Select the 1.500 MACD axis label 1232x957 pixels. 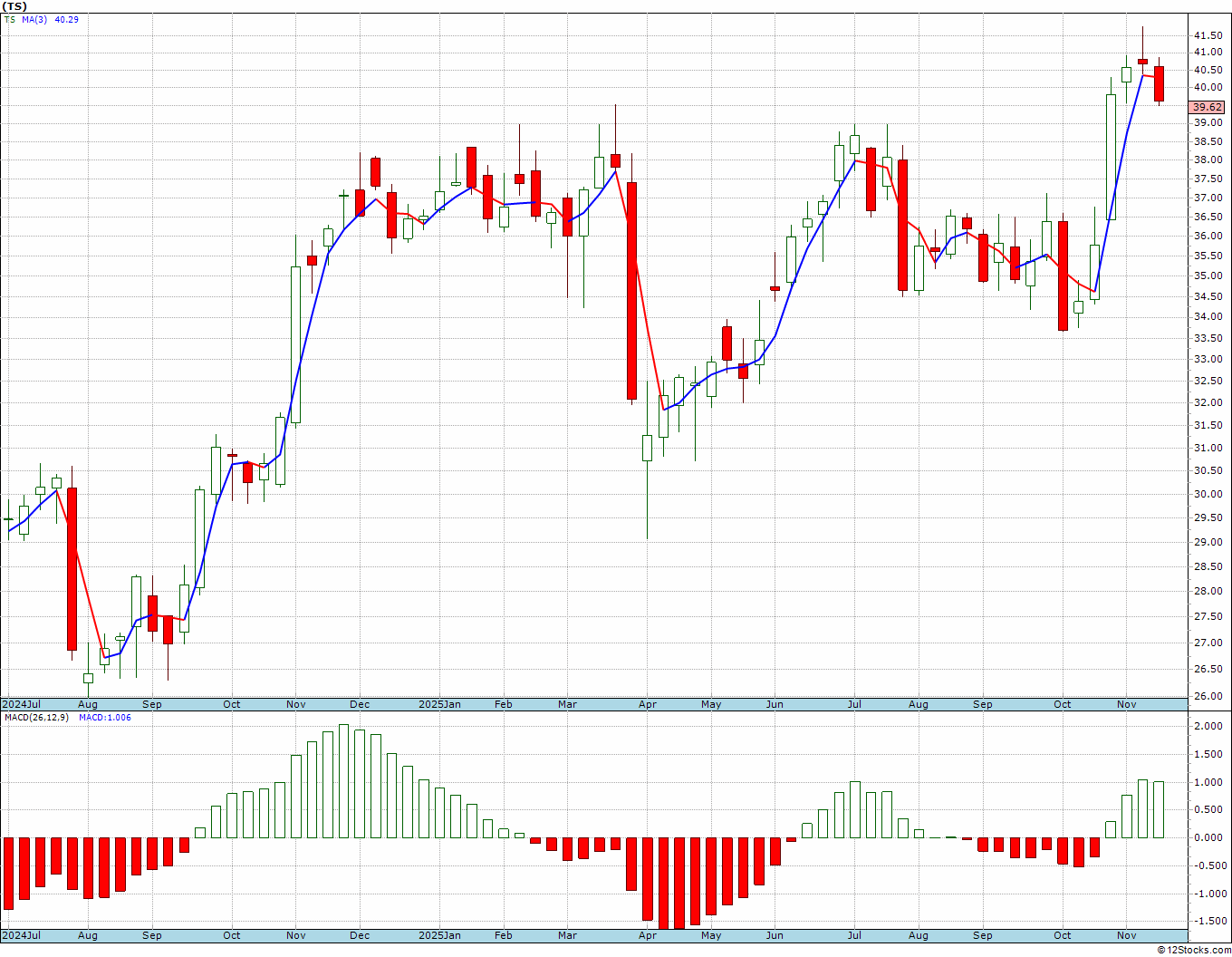(1208, 755)
